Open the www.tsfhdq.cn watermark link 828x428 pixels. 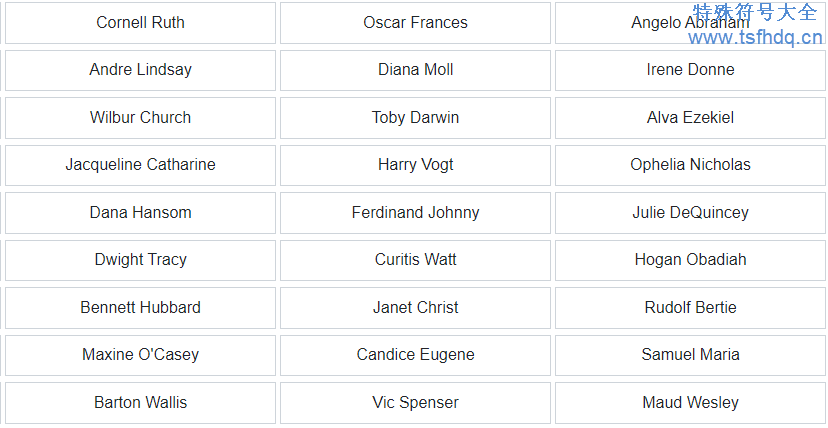click(755, 38)
